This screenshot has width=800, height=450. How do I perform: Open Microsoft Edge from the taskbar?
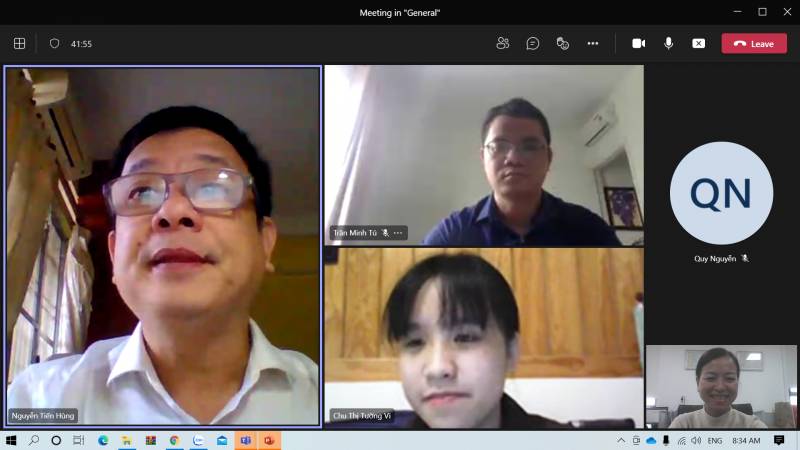(103, 440)
